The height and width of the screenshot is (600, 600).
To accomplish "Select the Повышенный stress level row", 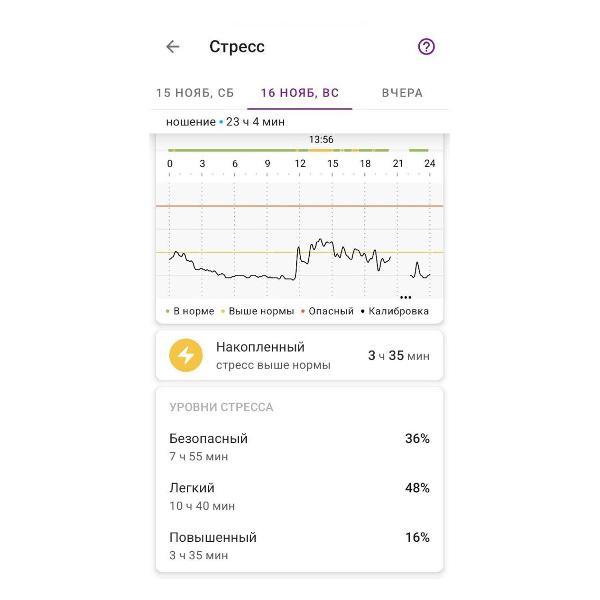I will [299, 545].
